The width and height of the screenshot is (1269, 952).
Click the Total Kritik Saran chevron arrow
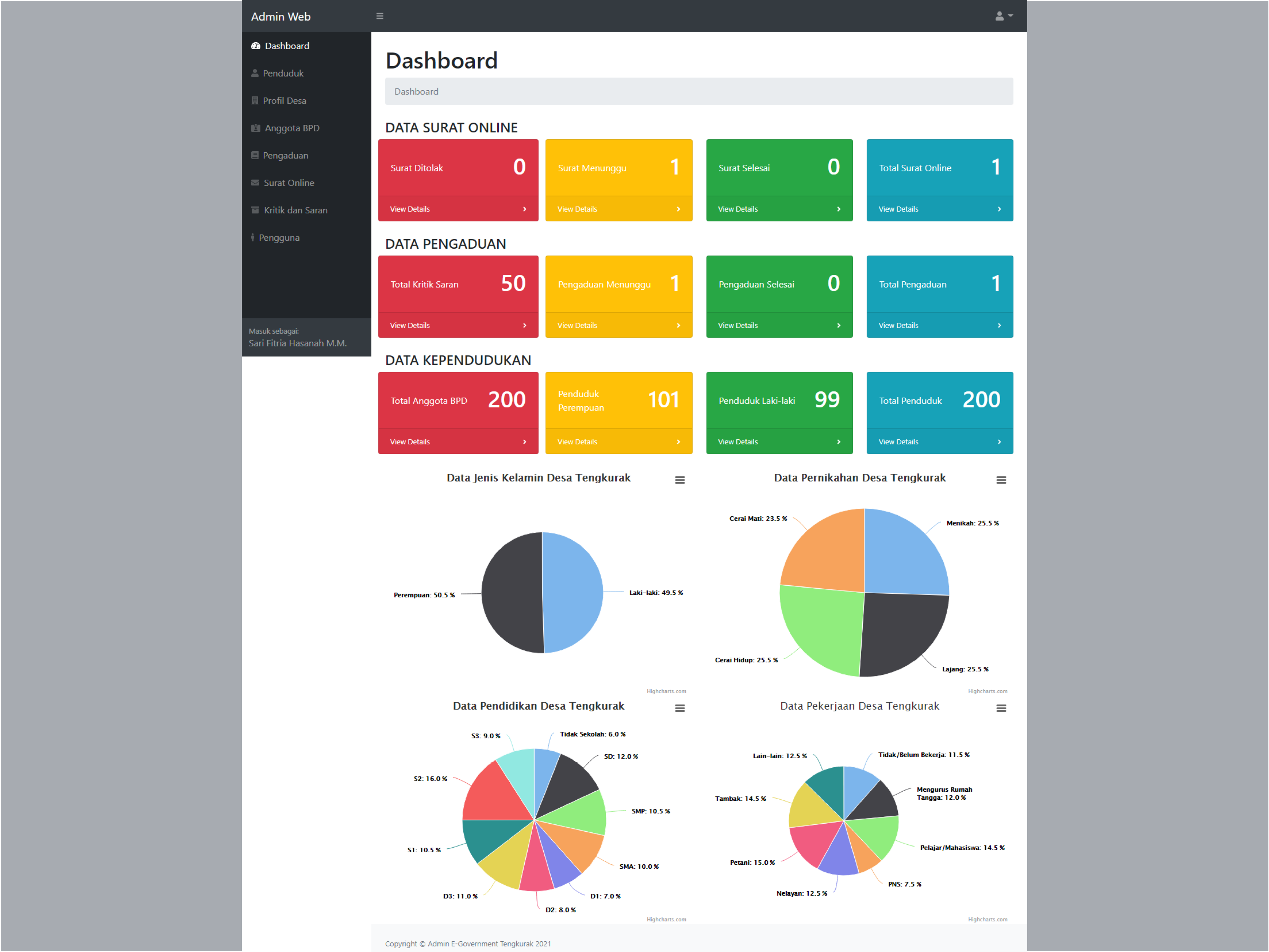click(525, 326)
